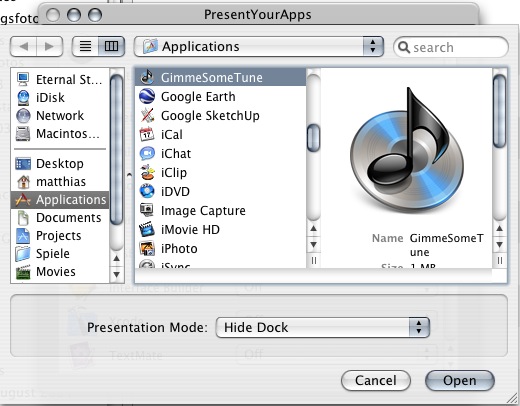Switch to list view

(x=85, y=46)
